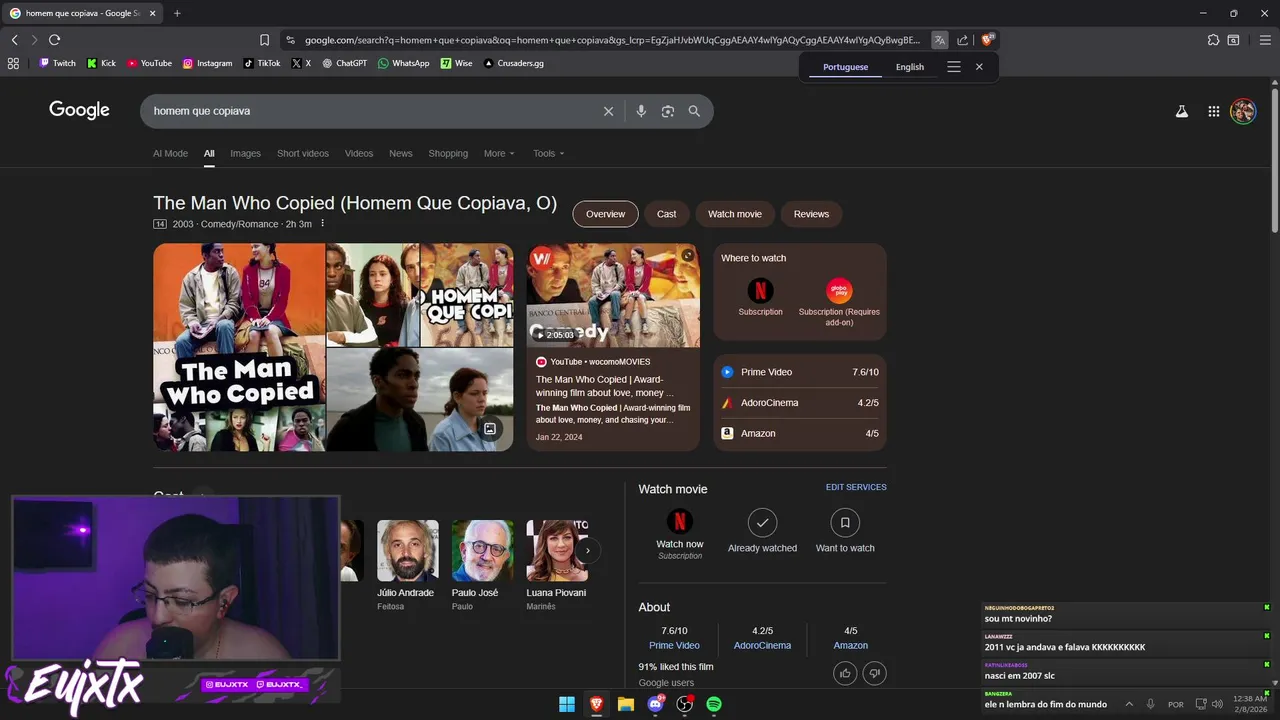Open the YouTube bookmark
Image resolution: width=1280 pixels, height=720 pixels.
(149, 63)
